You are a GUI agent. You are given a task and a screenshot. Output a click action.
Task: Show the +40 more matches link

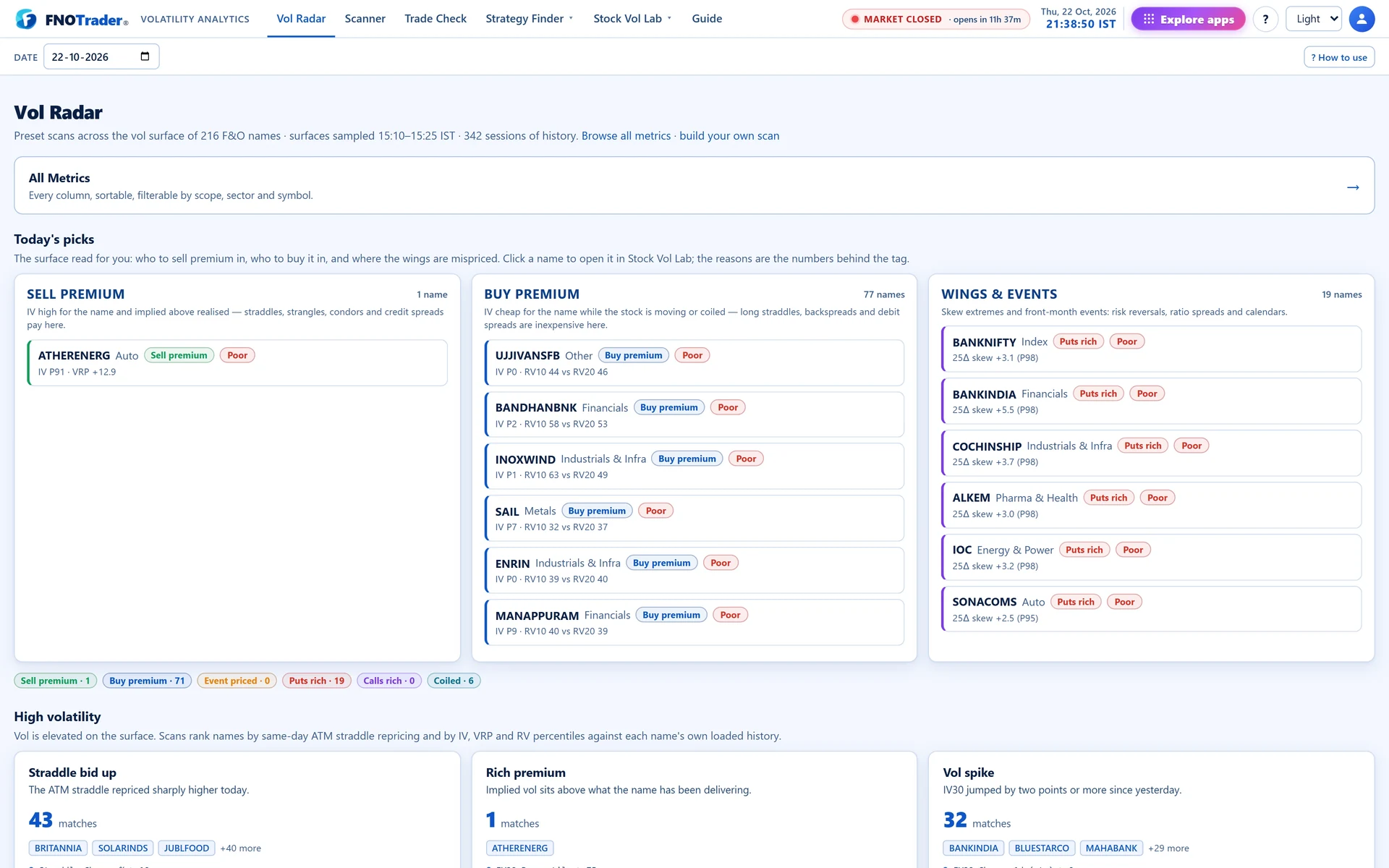pos(241,848)
